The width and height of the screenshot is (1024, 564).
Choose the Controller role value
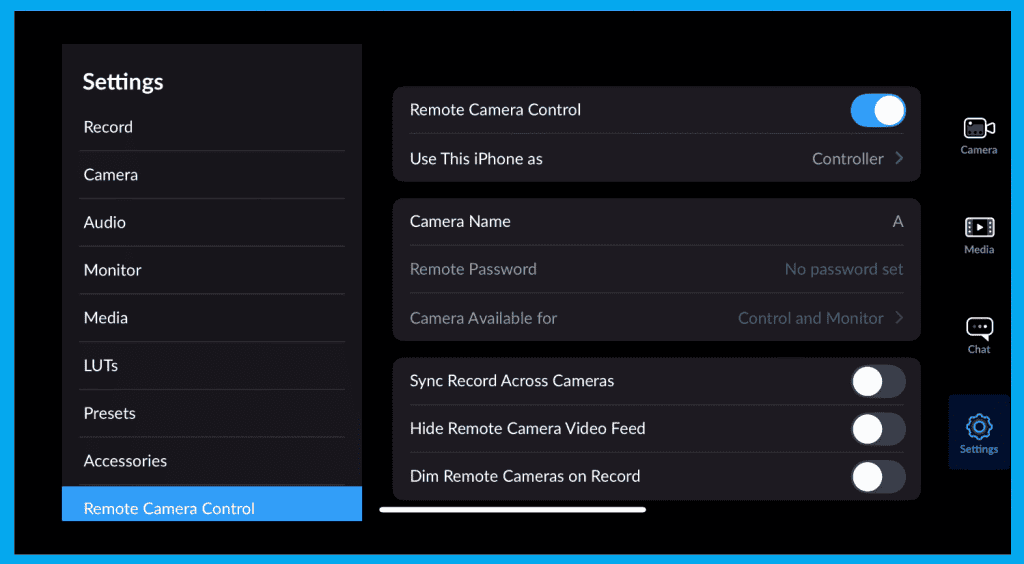[x=847, y=159]
